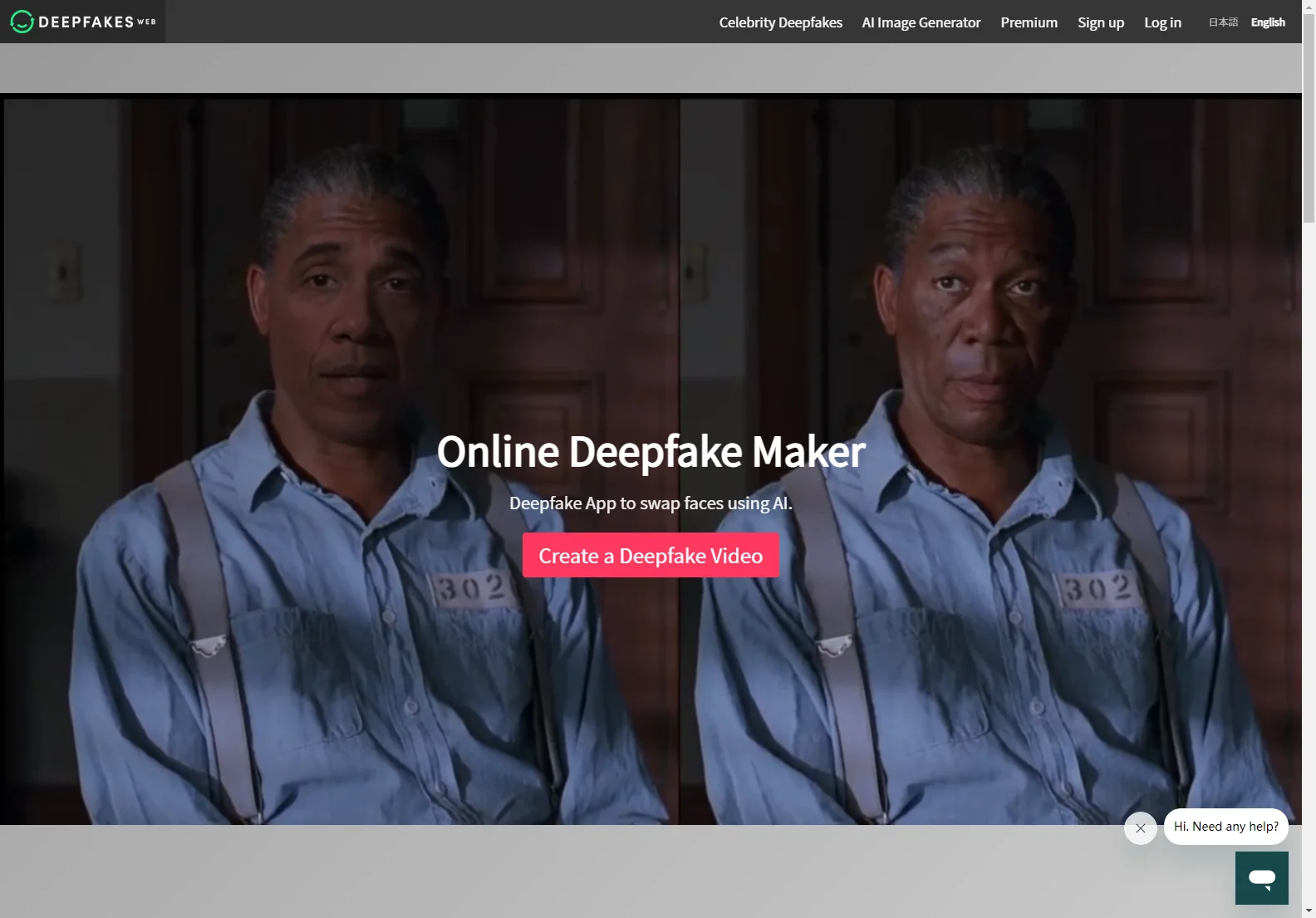Click Create a Deepfake Video button
Viewport: 1316px width, 918px height.
coord(651,555)
